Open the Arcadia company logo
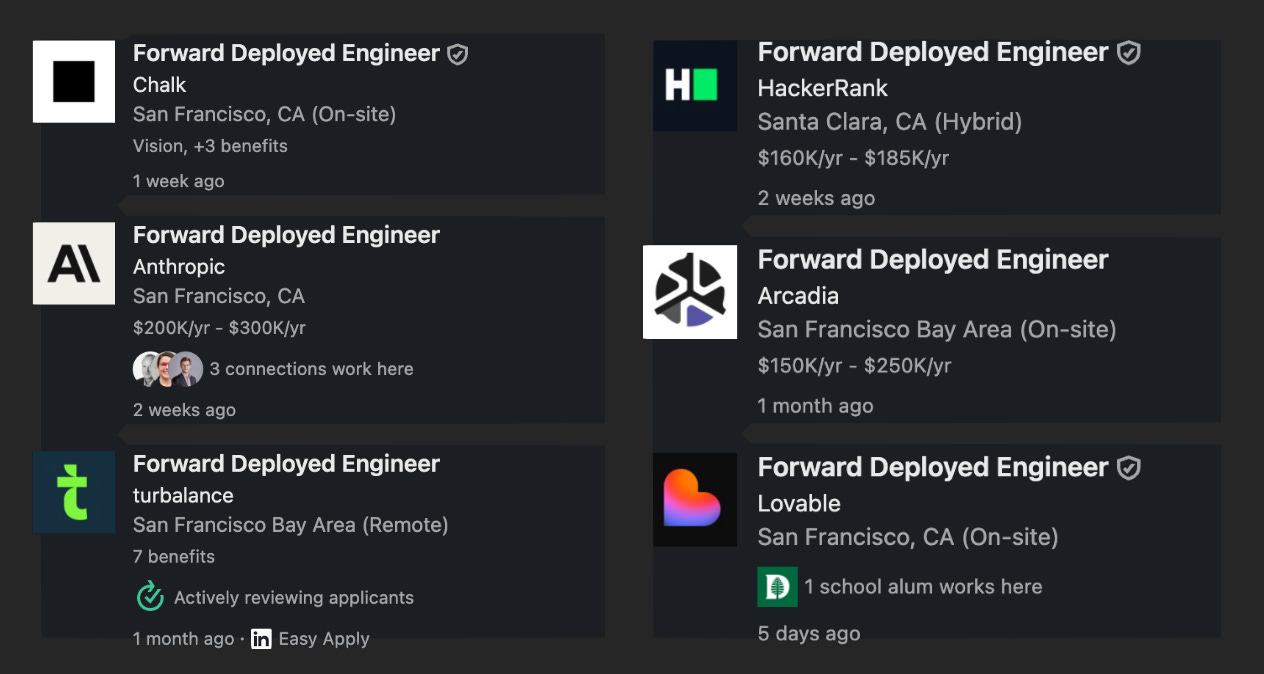 click(690, 292)
